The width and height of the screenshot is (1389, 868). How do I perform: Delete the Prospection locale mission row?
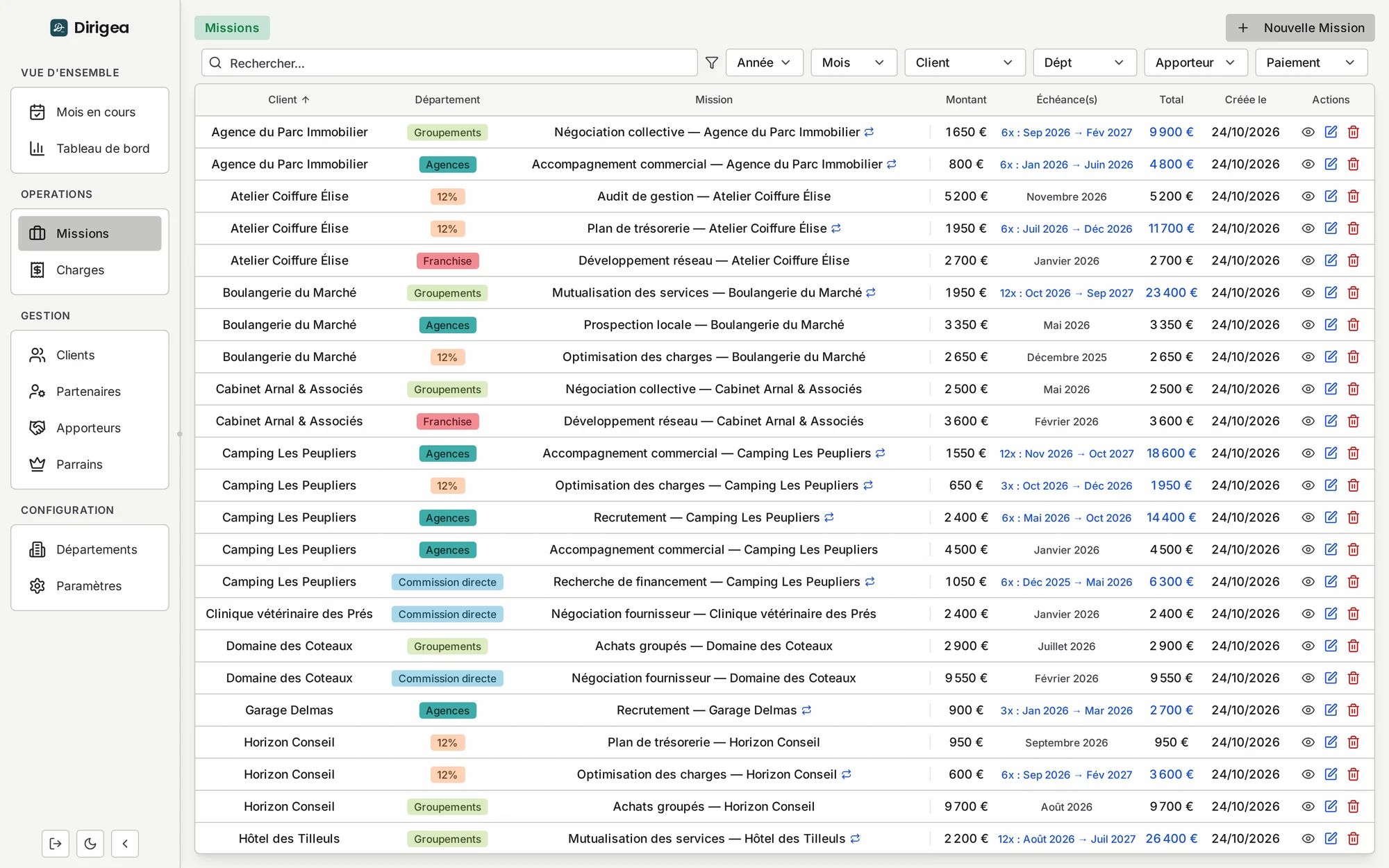point(1353,324)
